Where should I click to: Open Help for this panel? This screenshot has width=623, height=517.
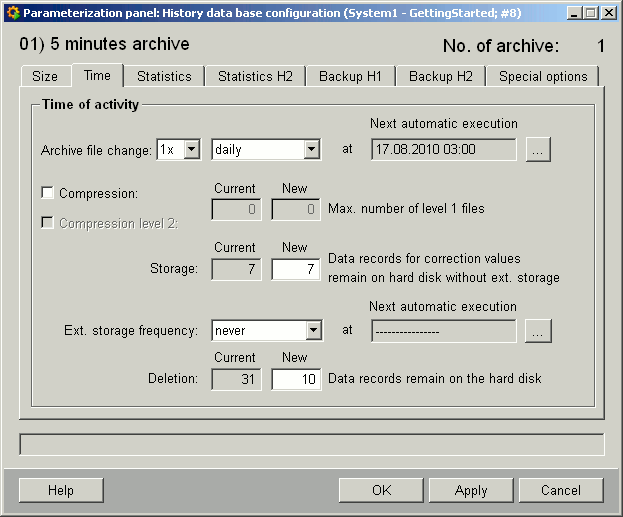coord(61,490)
